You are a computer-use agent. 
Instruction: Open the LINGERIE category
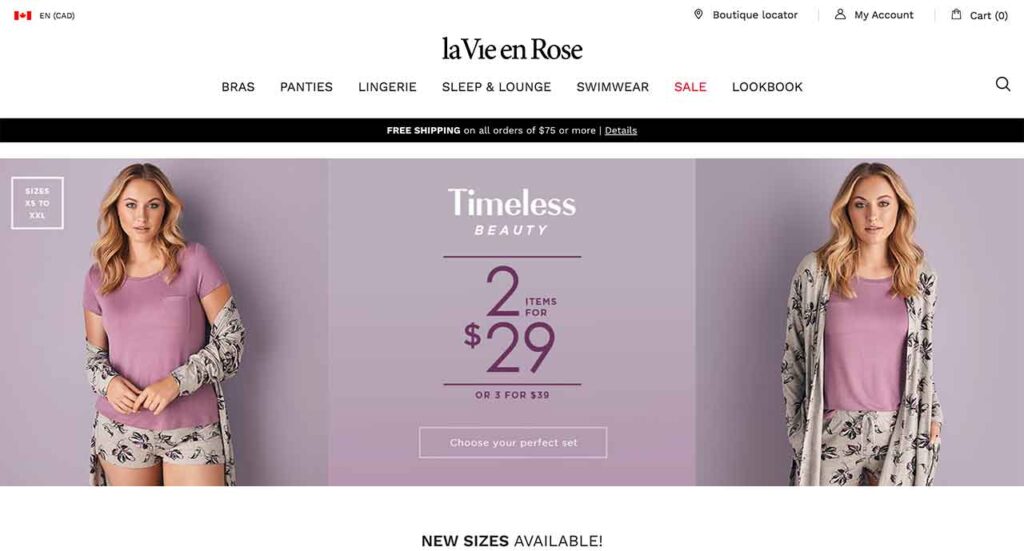pyautogui.click(x=387, y=87)
